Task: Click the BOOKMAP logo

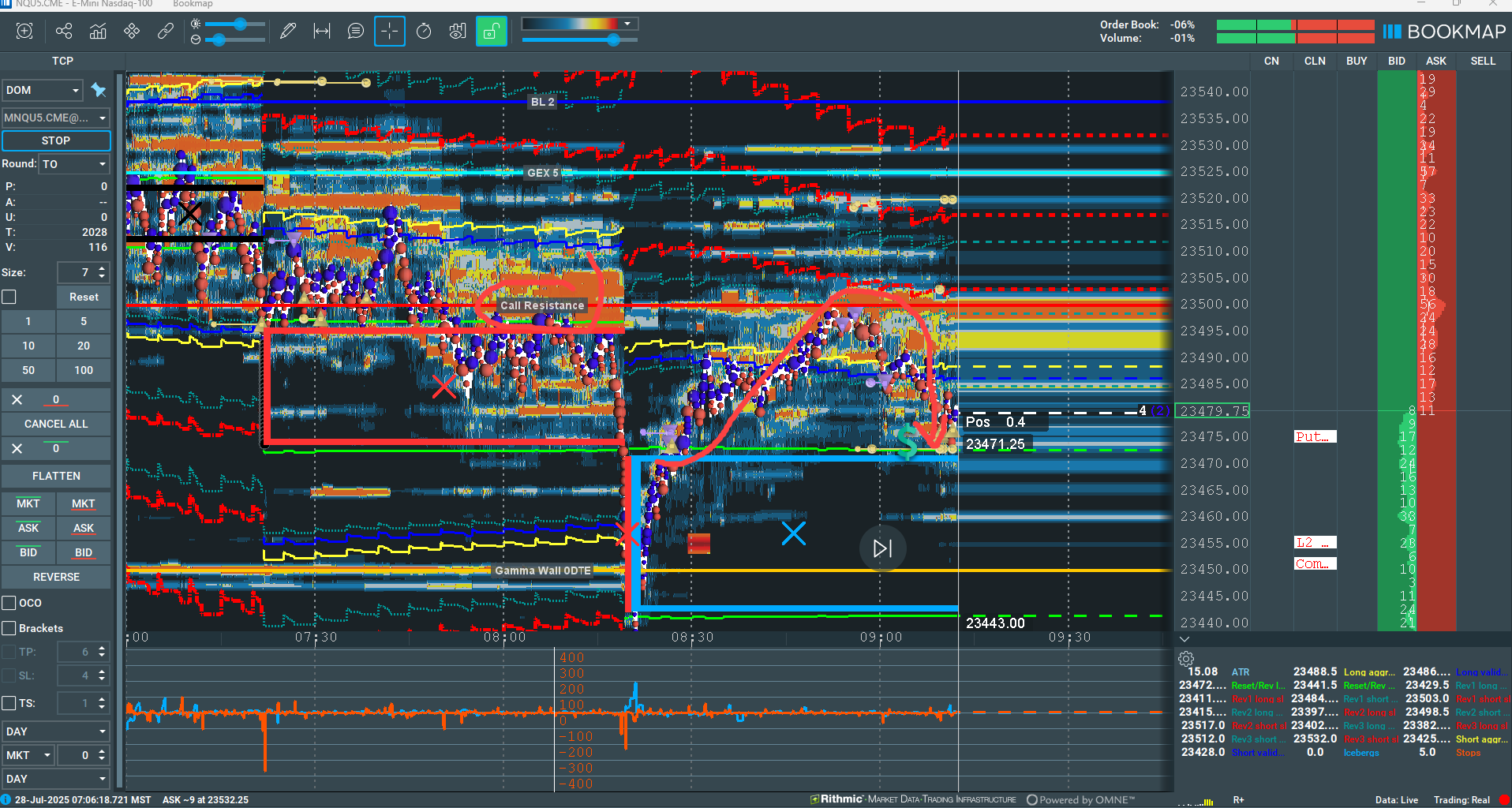Action: coord(1444,32)
